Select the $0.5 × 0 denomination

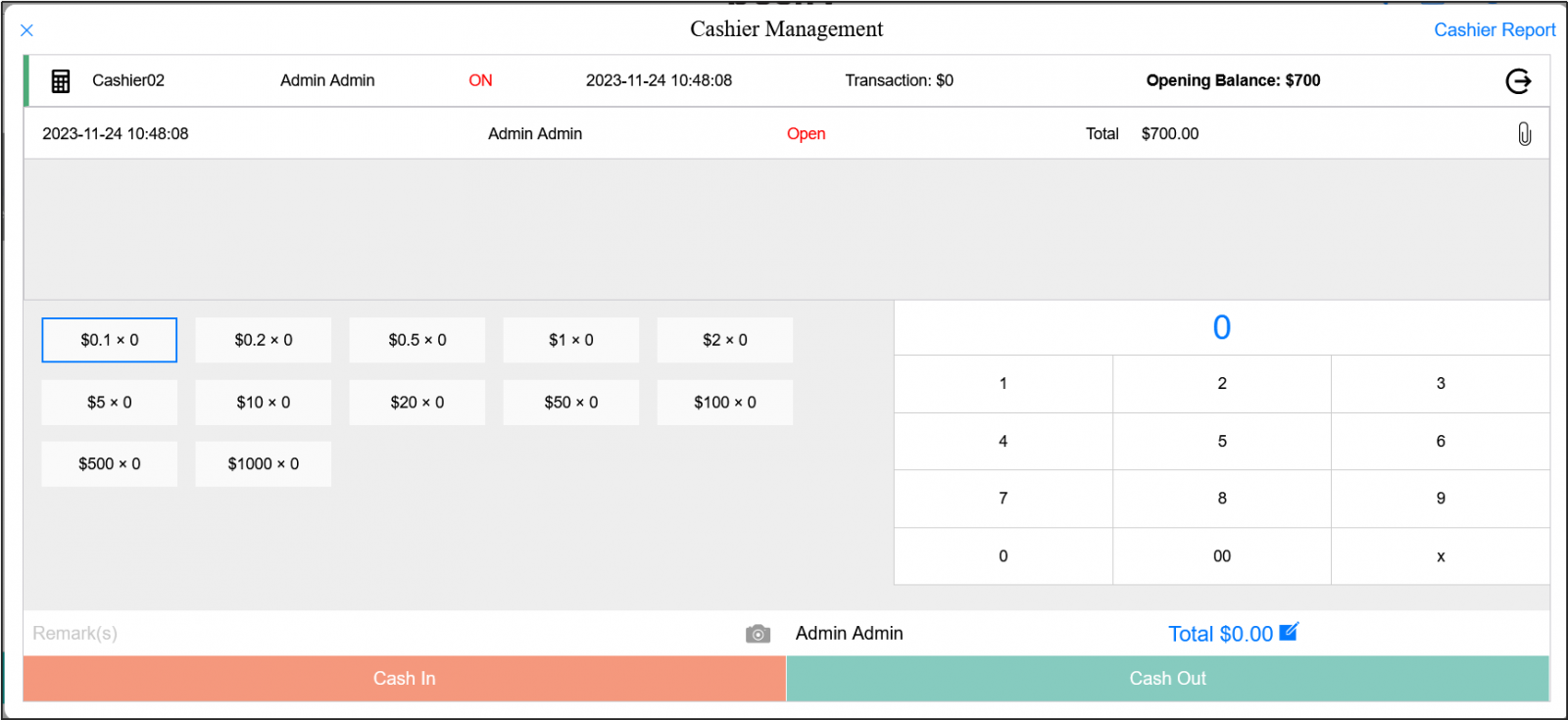pyautogui.click(x=417, y=340)
